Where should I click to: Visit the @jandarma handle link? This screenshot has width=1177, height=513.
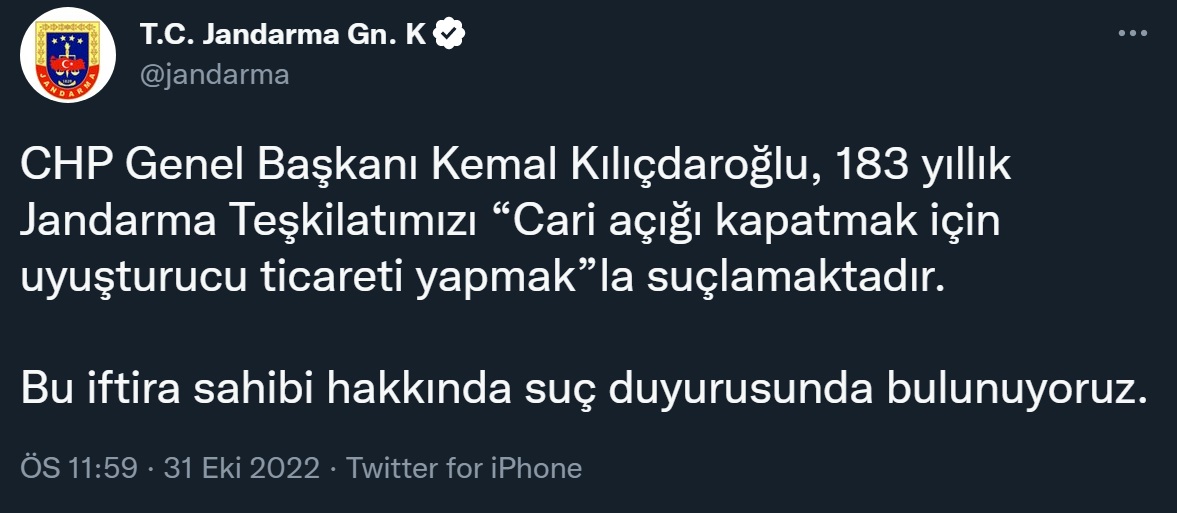(x=215, y=75)
